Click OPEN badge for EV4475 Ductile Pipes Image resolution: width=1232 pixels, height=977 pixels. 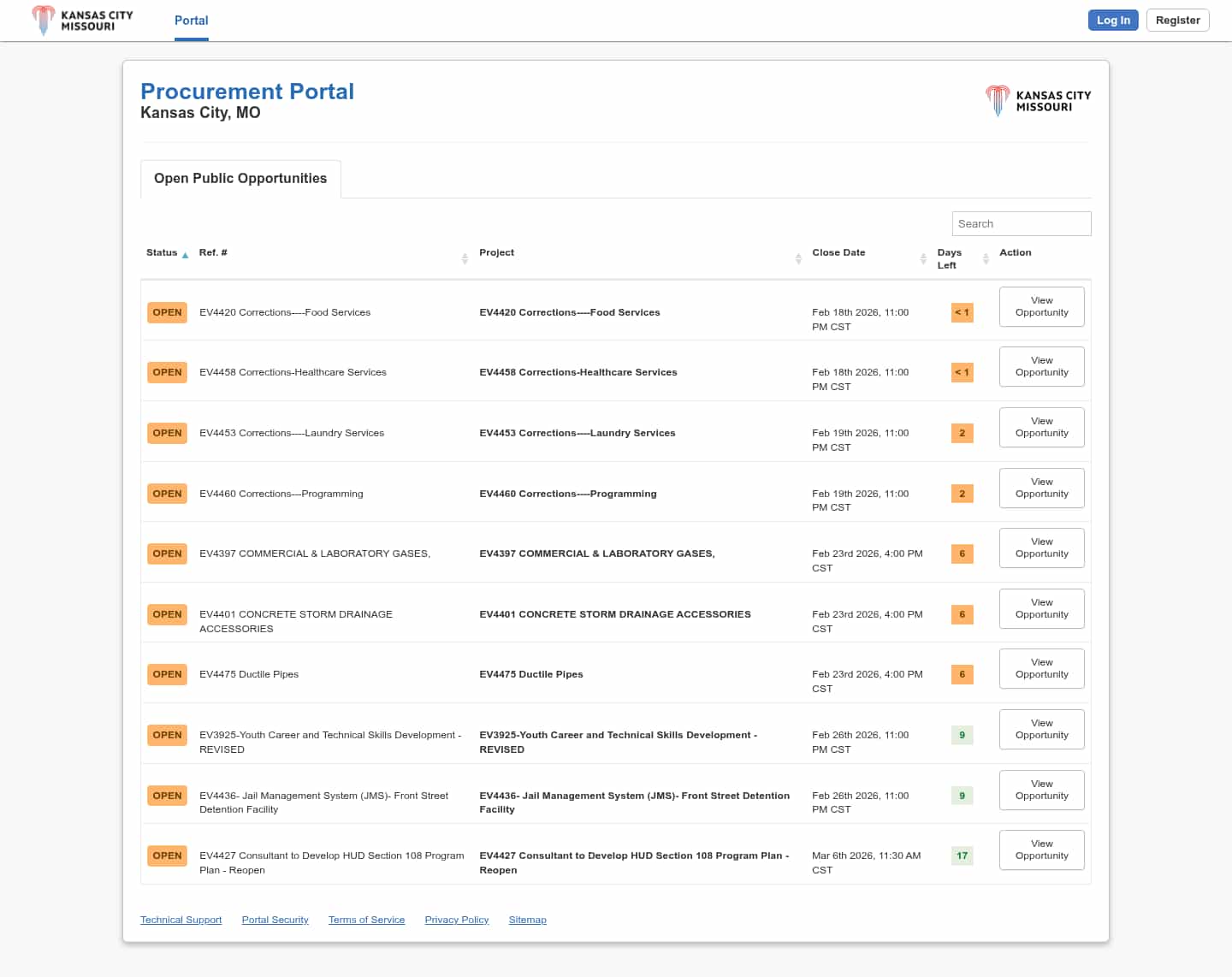pyautogui.click(x=167, y=674)
